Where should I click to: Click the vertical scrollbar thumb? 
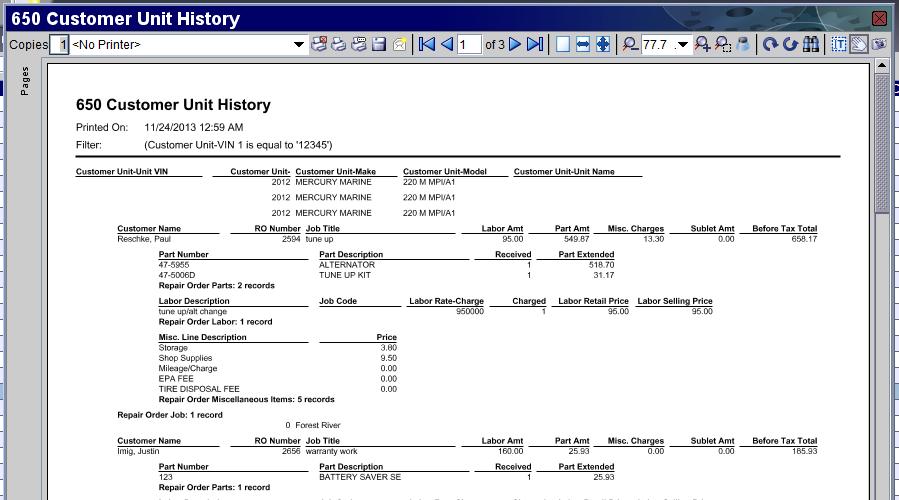pos(882,140)
